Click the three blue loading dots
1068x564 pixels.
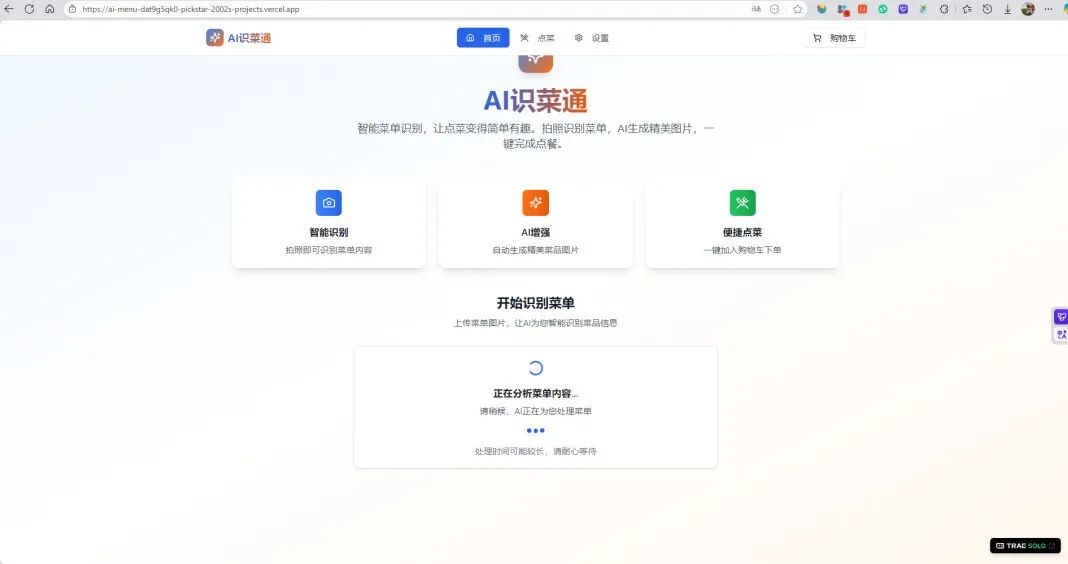click(535, 430)
